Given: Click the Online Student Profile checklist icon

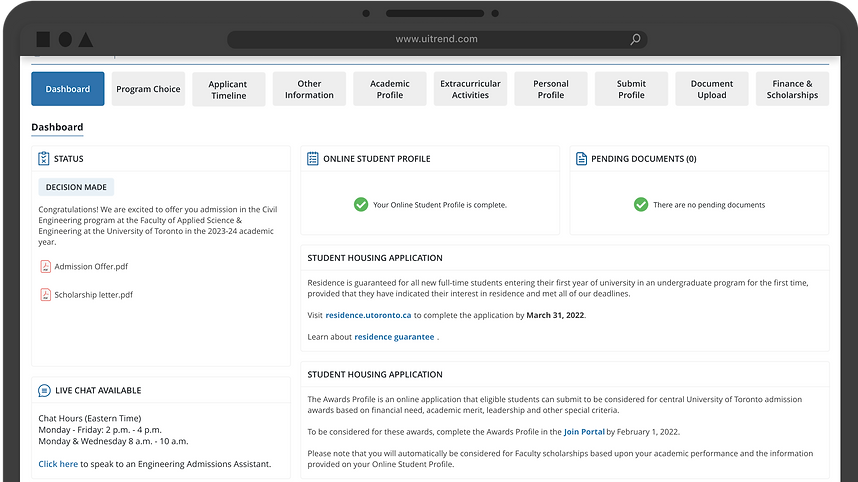Looking at the screenshot, I should [x=313, y=159].
